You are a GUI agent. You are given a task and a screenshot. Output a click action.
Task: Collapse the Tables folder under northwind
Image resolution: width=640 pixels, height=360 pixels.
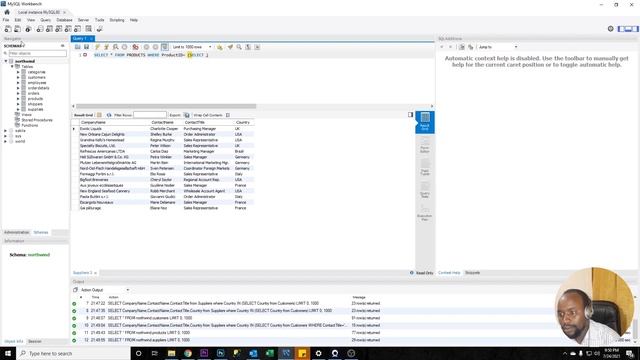click(12, 67)
